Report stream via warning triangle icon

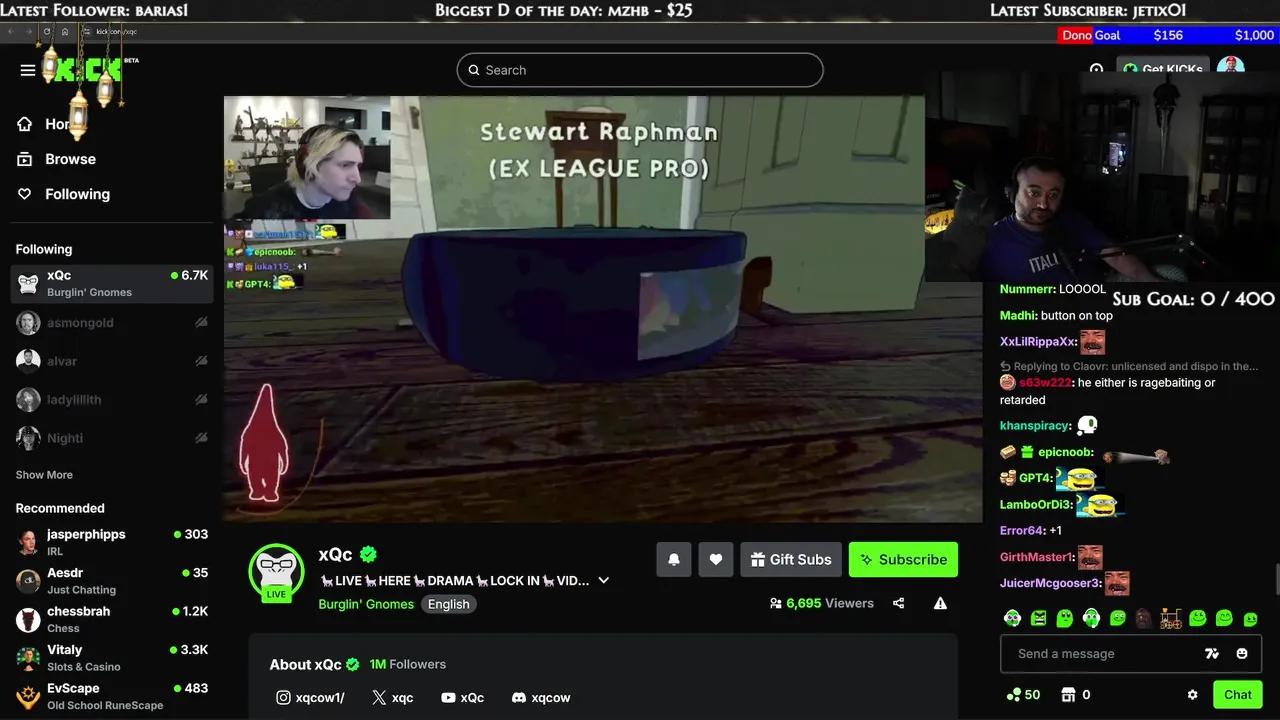(x=940, y=603)
